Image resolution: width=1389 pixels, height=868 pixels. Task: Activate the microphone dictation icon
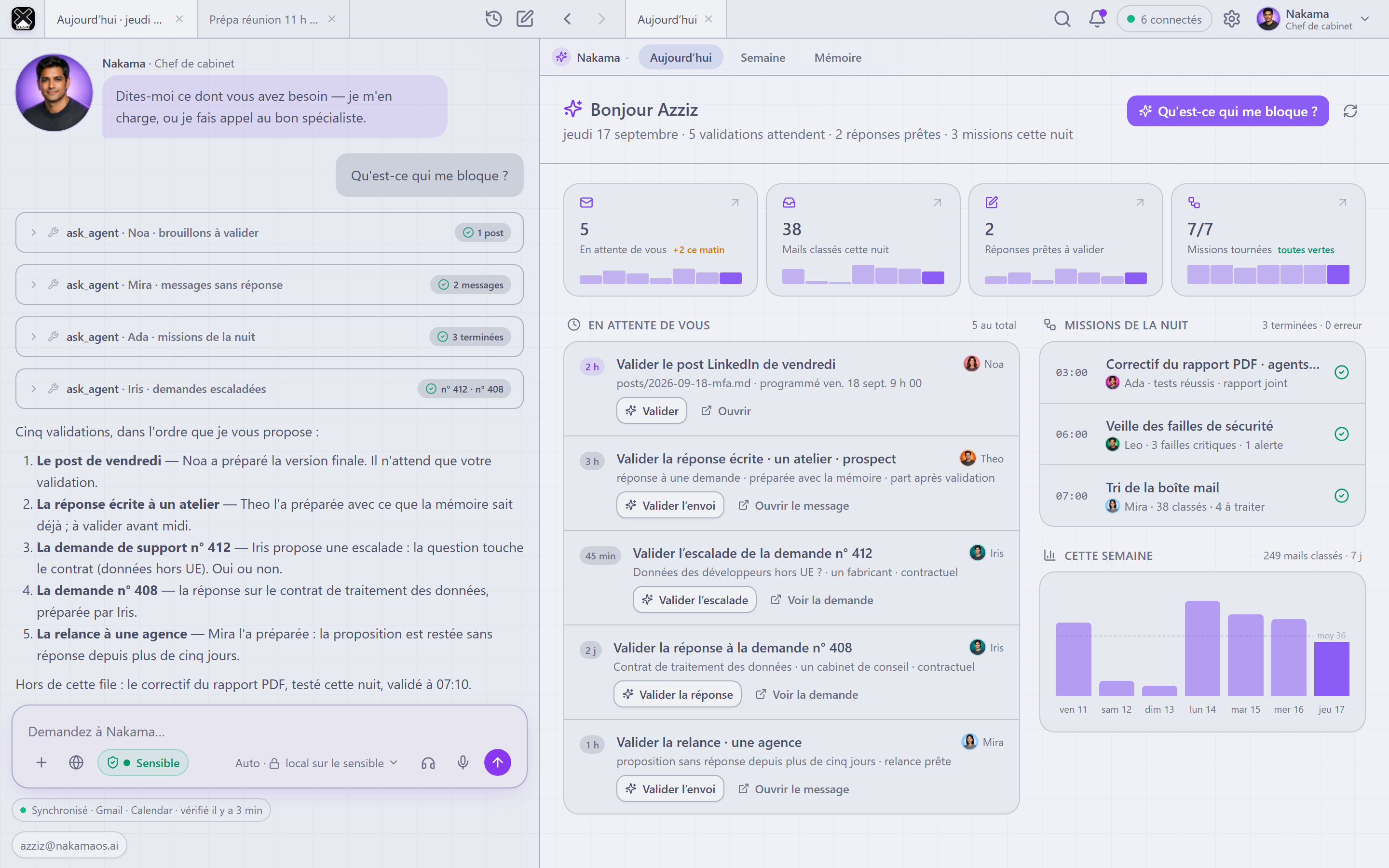point(463,762)
